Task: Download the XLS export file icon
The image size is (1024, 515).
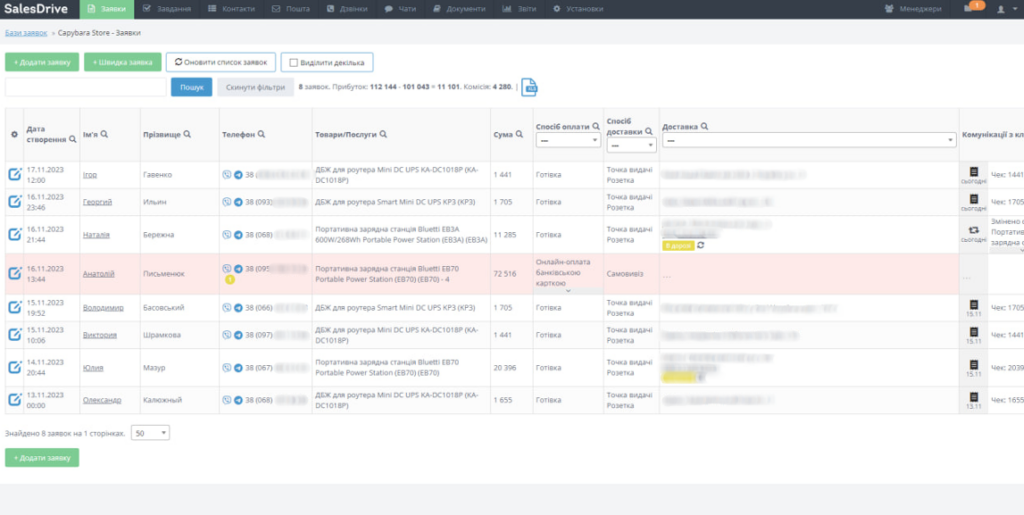Action: [530, 88]
